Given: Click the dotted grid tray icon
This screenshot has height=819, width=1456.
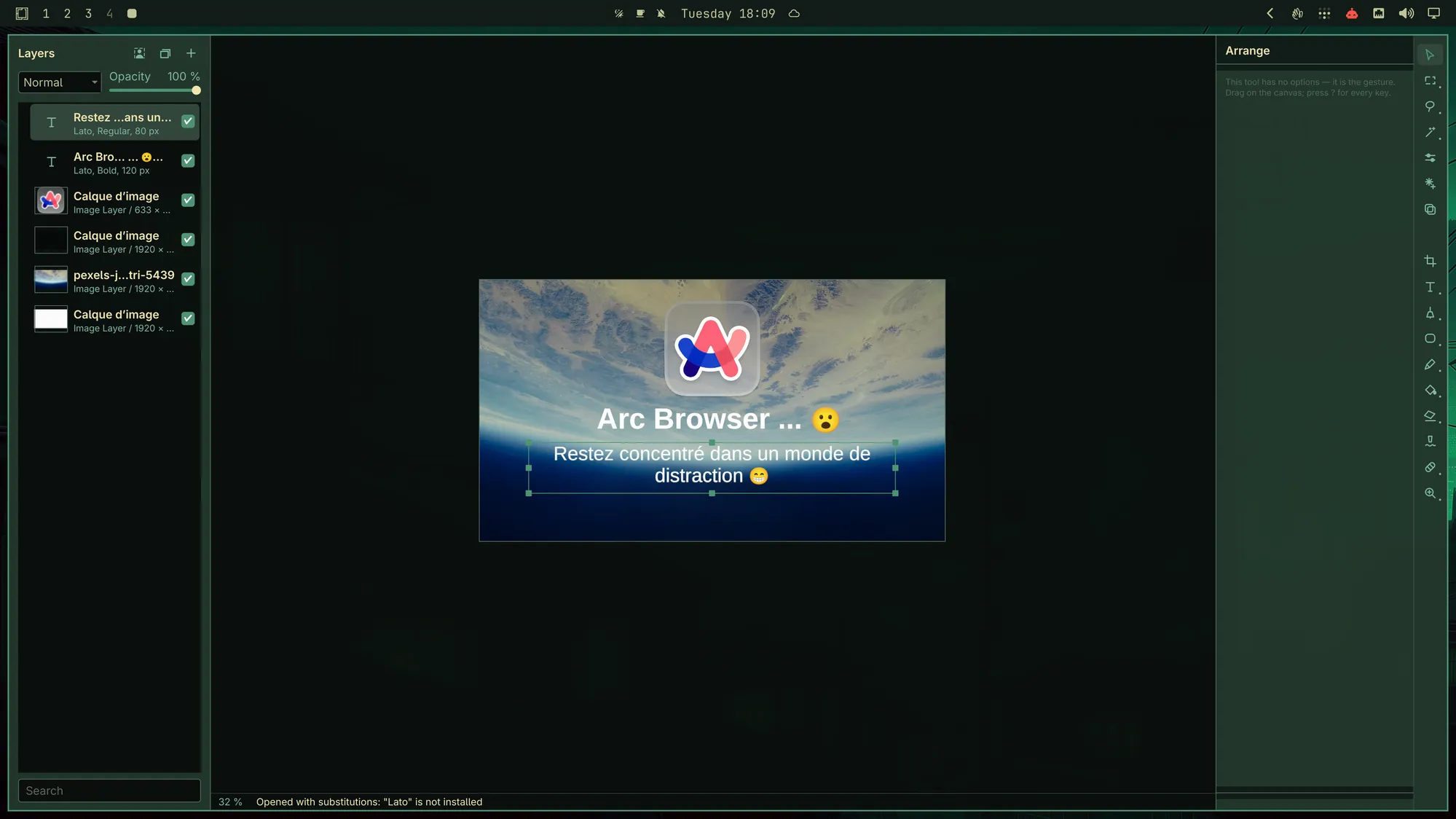Looking at the screenshot, I should coord(1324,13).
